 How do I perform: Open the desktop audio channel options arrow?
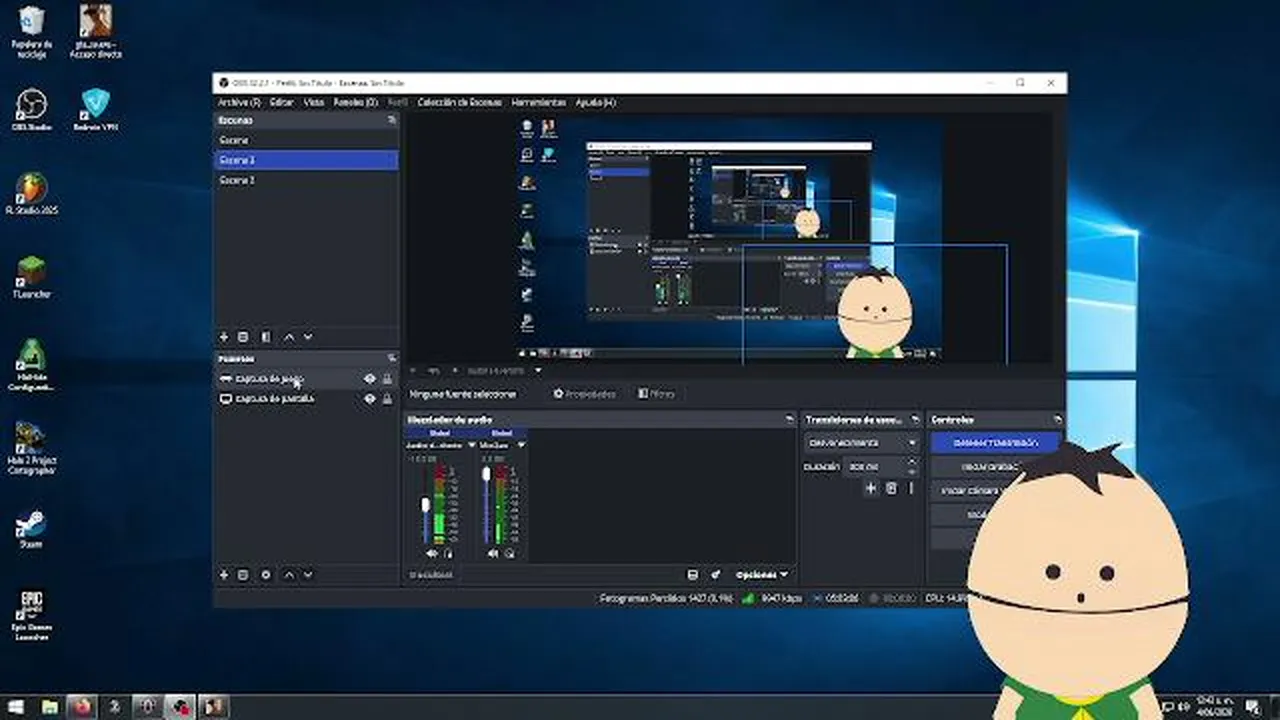coord(471,445)
